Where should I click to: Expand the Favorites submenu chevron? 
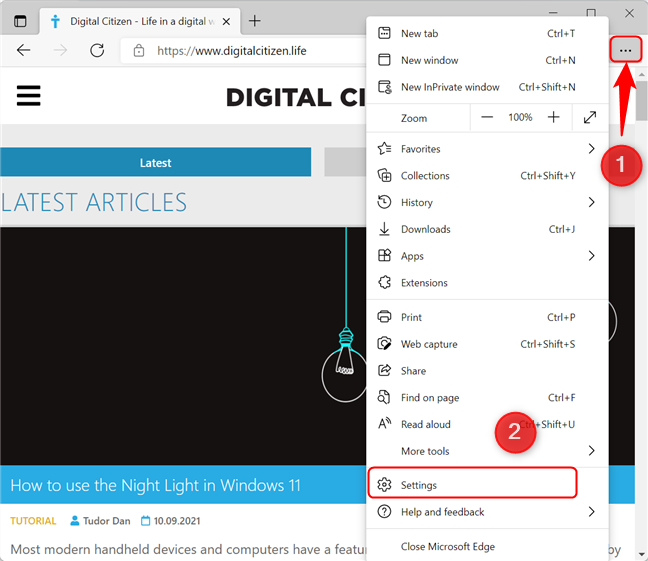pos(591,148)
